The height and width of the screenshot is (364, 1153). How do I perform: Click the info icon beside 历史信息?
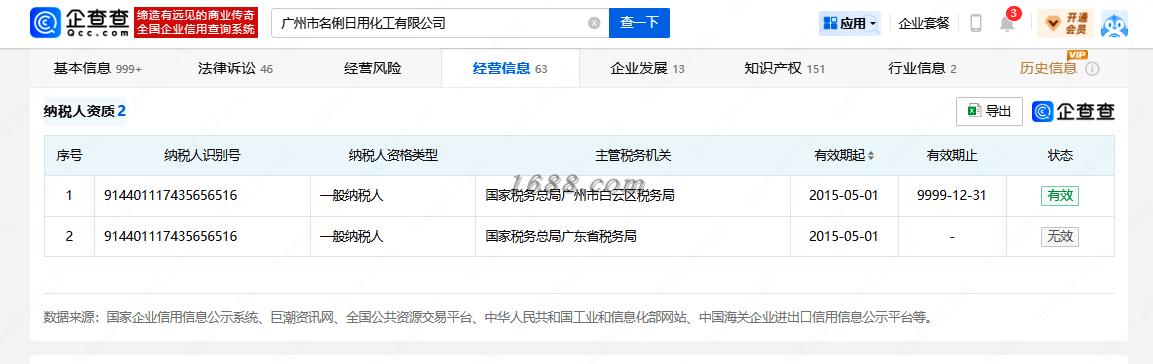(x=1092, y=69)
